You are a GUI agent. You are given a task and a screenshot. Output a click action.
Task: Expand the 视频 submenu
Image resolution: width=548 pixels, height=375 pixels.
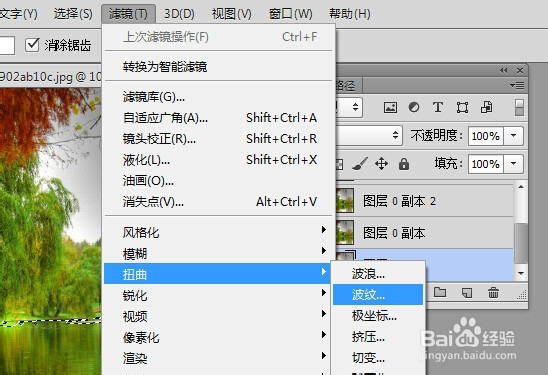click(218, 316)
